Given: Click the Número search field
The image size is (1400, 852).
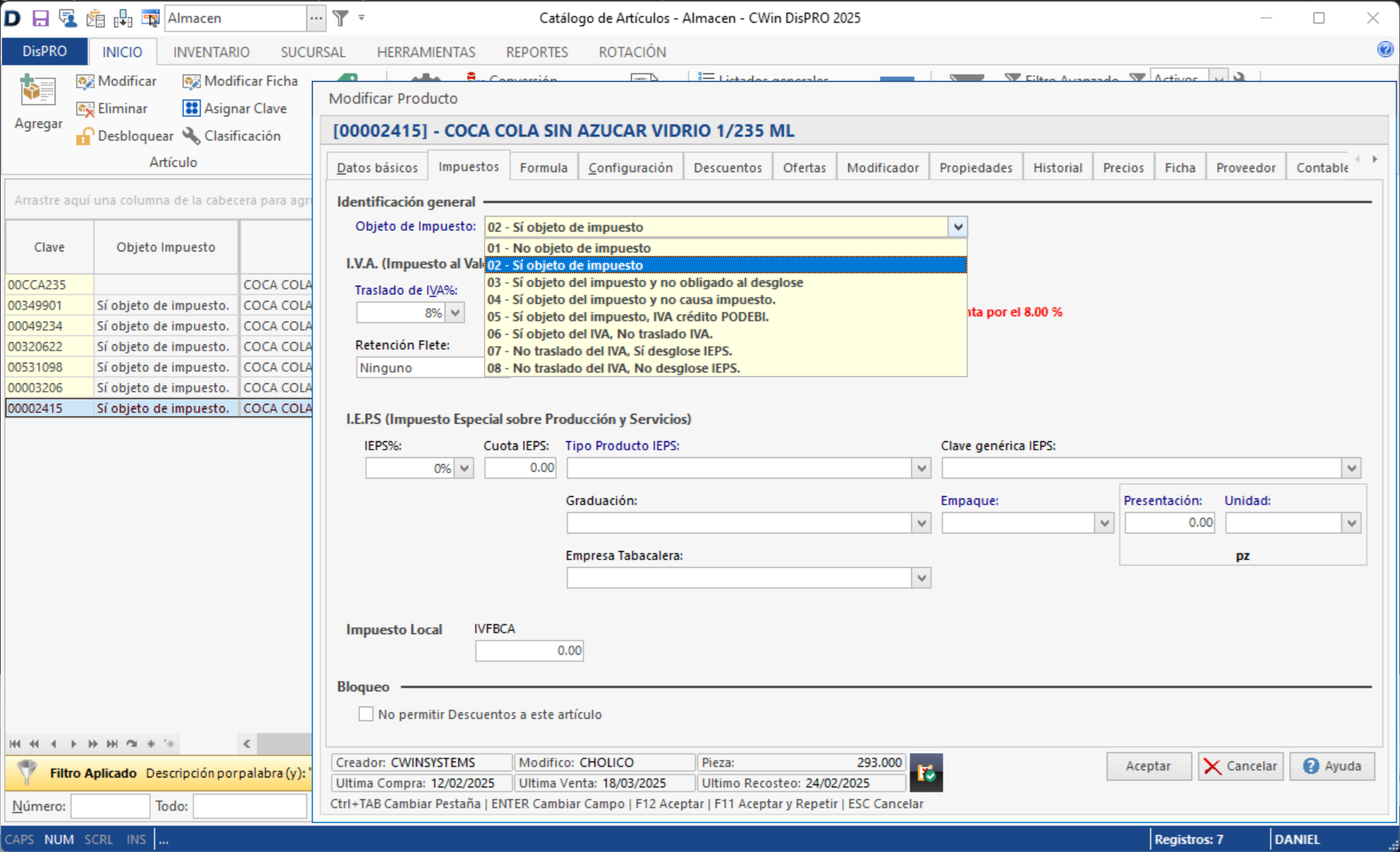Looking at the screenshot, I should click(111, 806).
